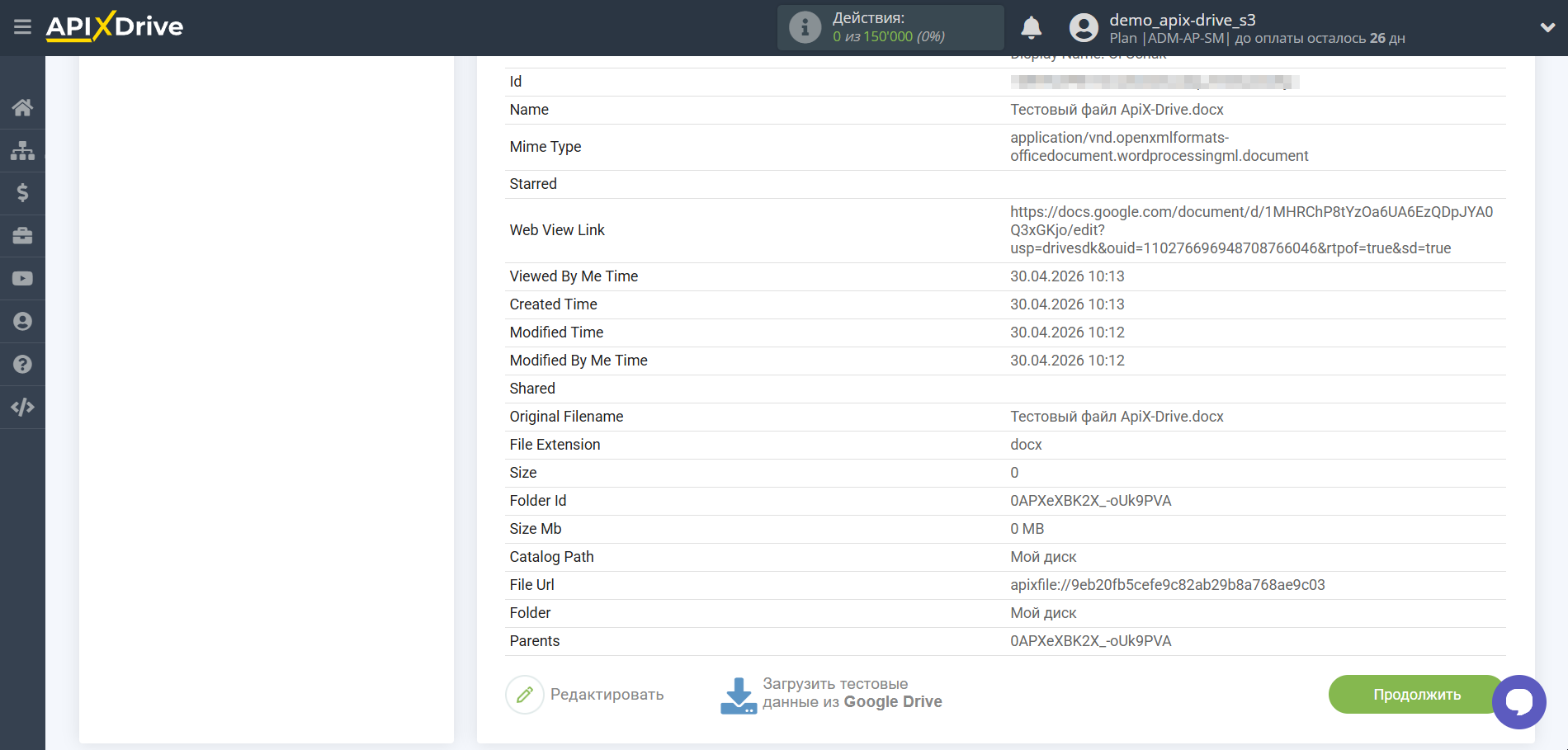The image size is (1568, 750).
Task: Click the account name demo_apix-drive_s3
Action: click(x=1182, y=20)
